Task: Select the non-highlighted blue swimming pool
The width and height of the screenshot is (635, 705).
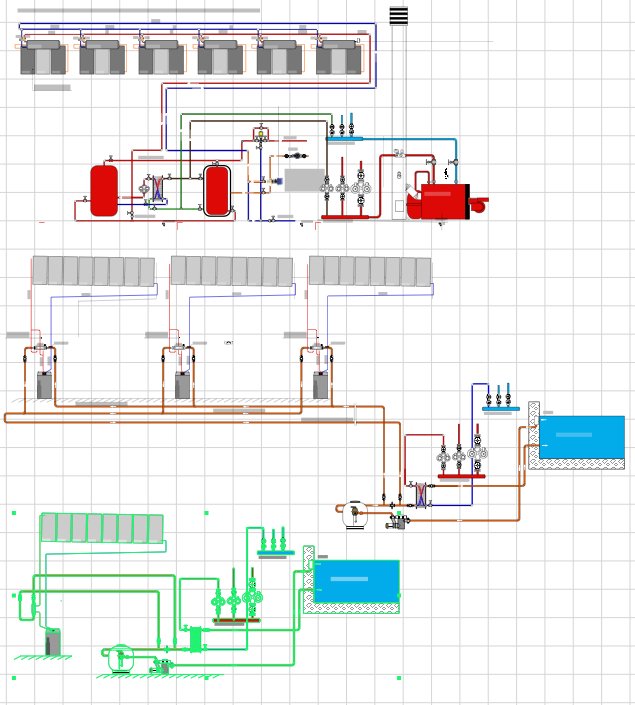Action: coord(581,437)
